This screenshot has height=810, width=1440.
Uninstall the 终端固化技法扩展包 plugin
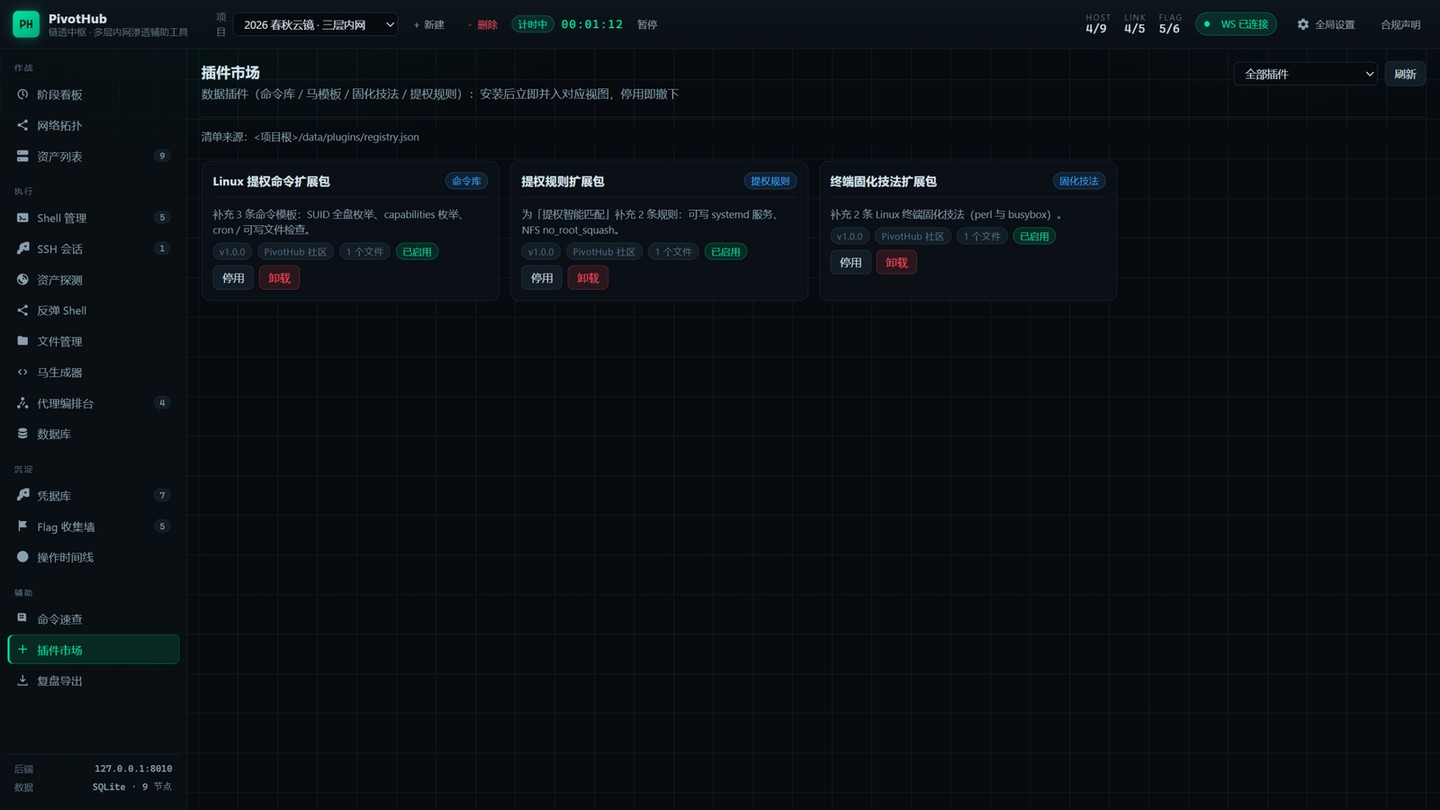click(x=896, y=262)
